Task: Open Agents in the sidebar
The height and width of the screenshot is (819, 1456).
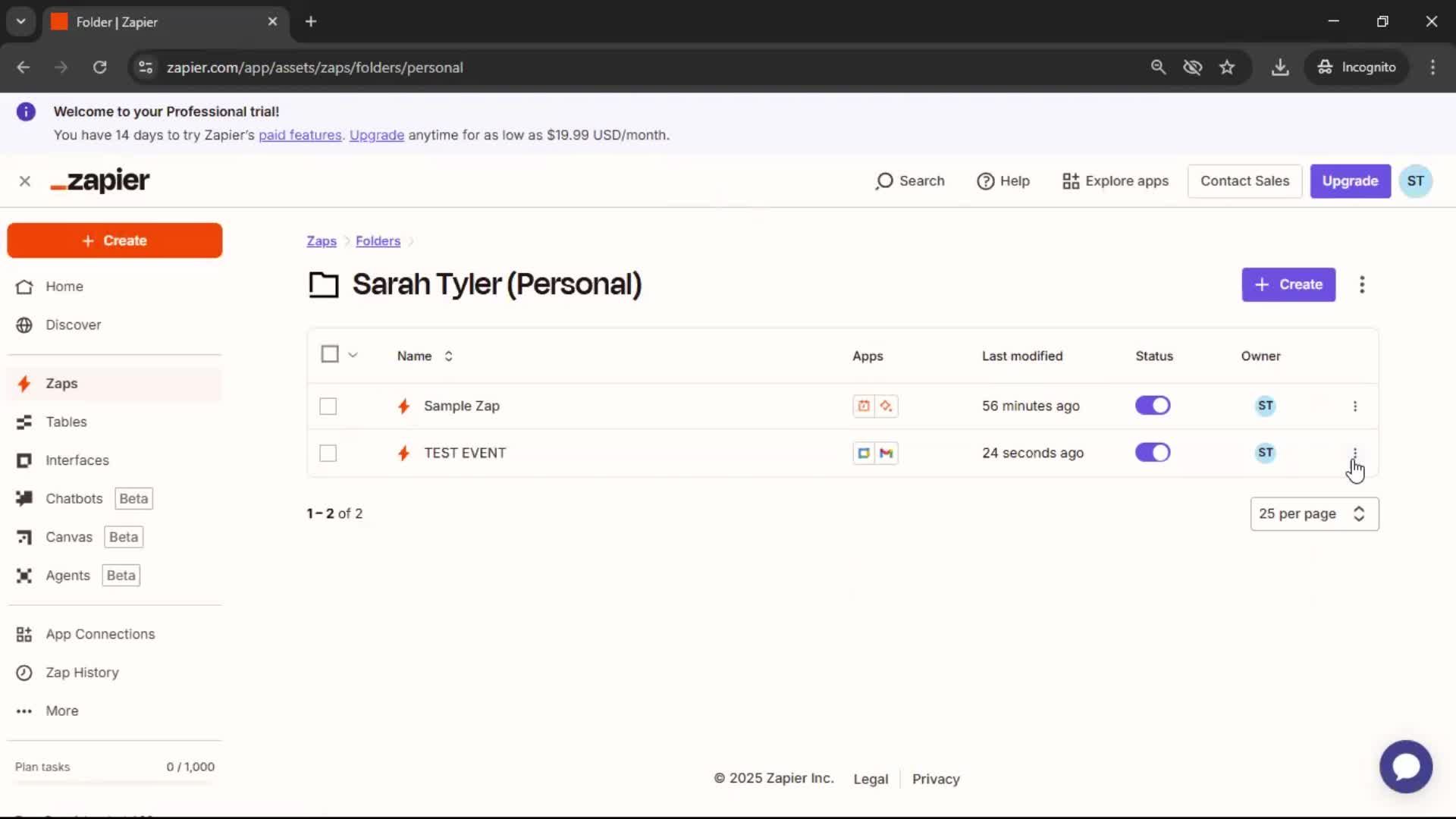Action: click(115, 576)
